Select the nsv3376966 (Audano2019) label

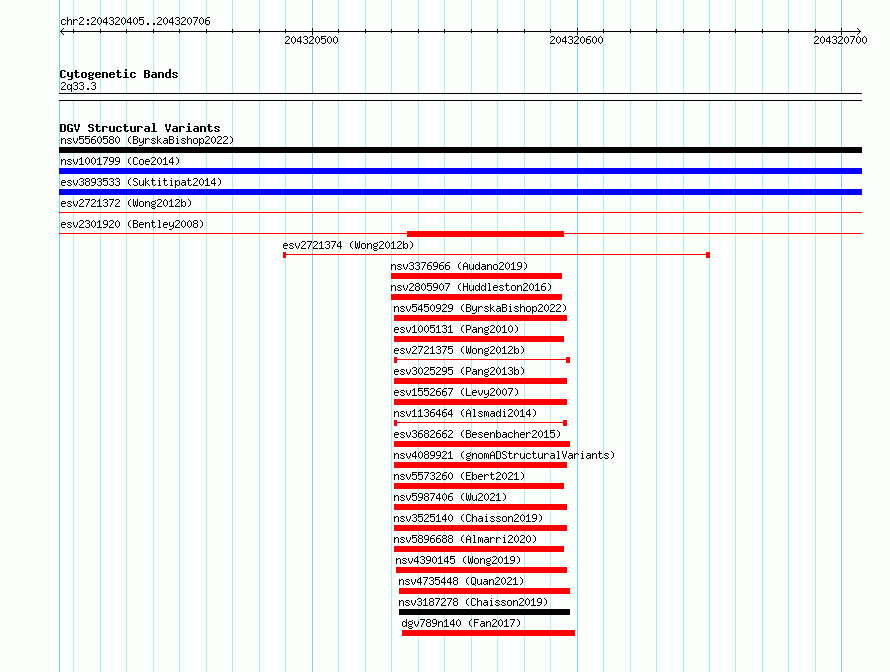pyautogui.click(x=459, y=266)
